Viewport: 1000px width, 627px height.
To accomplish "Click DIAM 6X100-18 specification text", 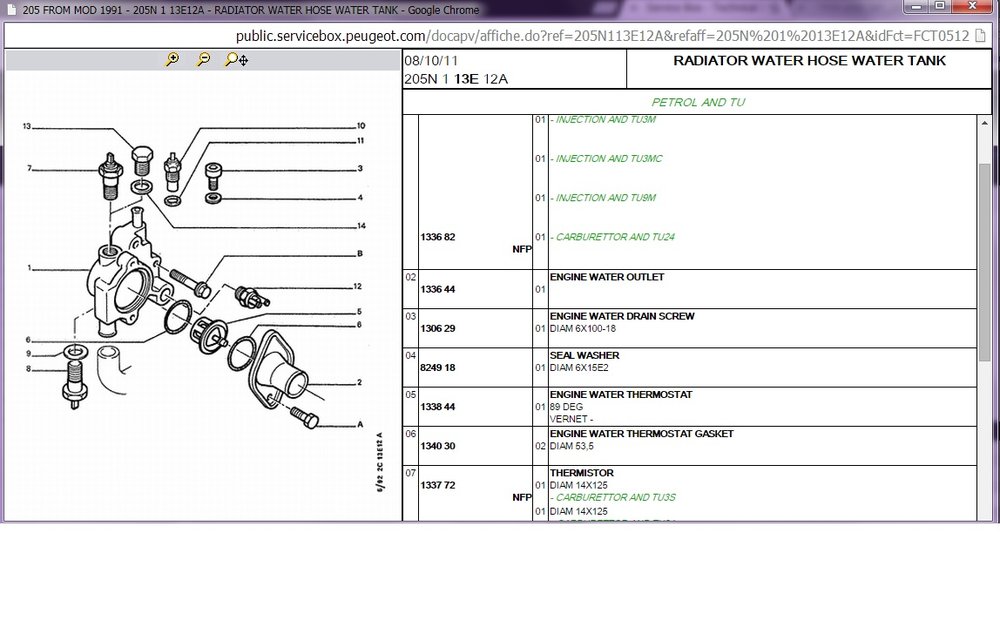I will tap(583, 328).
